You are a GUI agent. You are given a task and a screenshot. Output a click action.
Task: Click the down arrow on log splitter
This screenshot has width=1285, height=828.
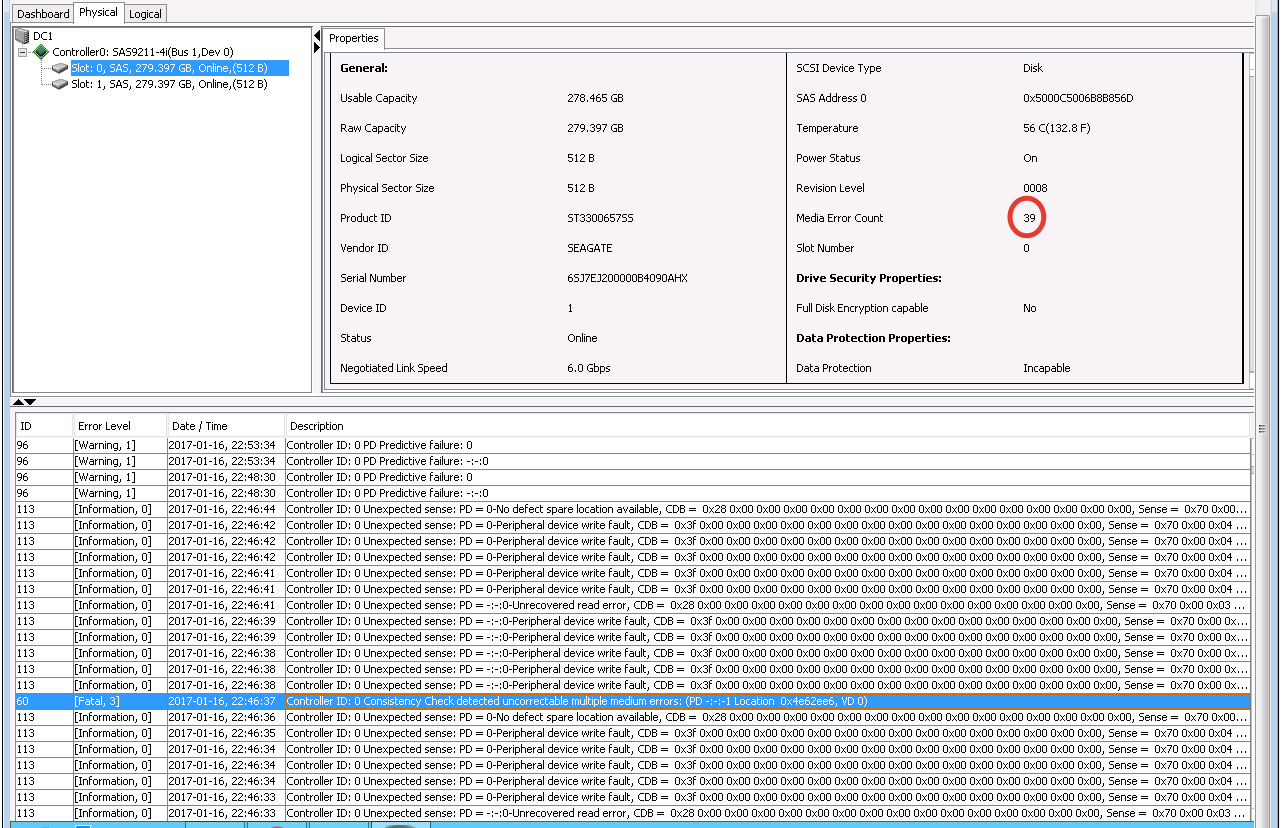pyautogui.click(x=31, y=402)
